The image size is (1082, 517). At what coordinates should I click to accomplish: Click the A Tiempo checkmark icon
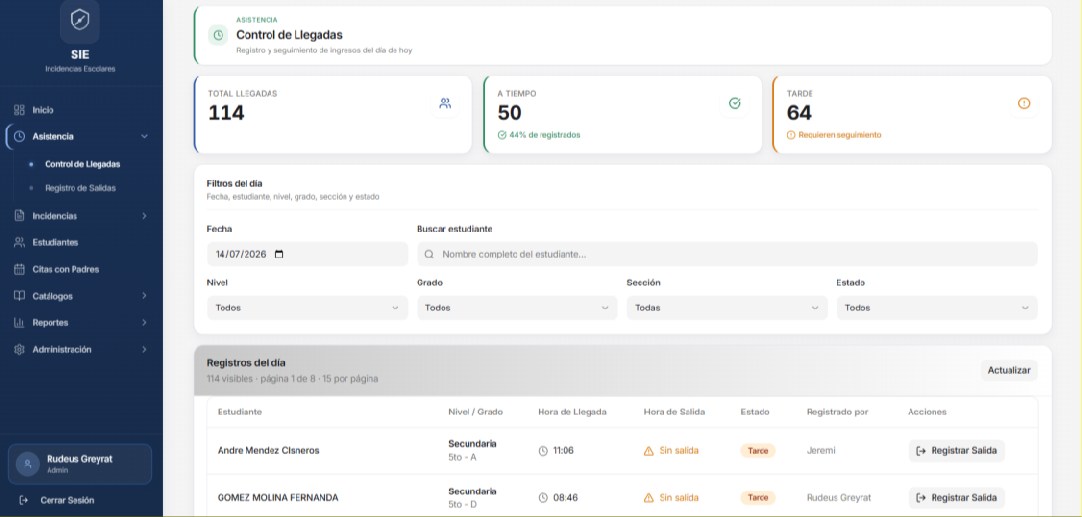[735, 104]
